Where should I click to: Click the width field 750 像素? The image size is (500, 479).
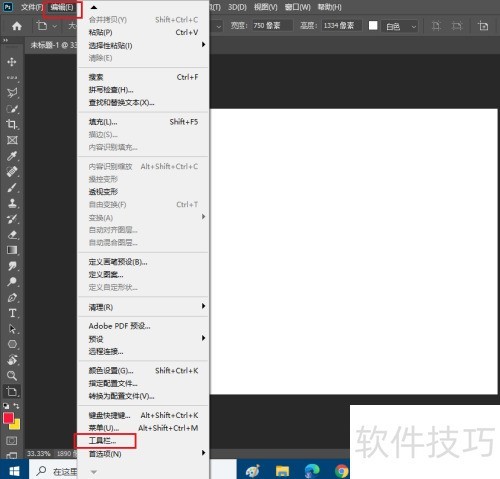click(x=272, y=26)
